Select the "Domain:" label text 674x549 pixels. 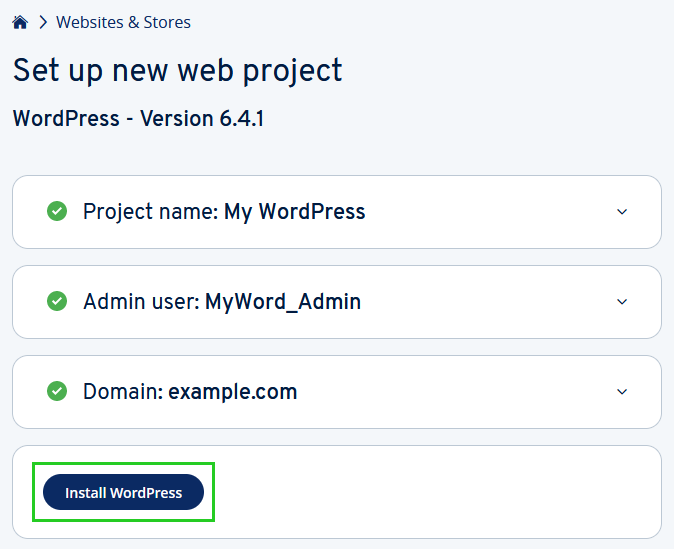[x=122, y=392]
